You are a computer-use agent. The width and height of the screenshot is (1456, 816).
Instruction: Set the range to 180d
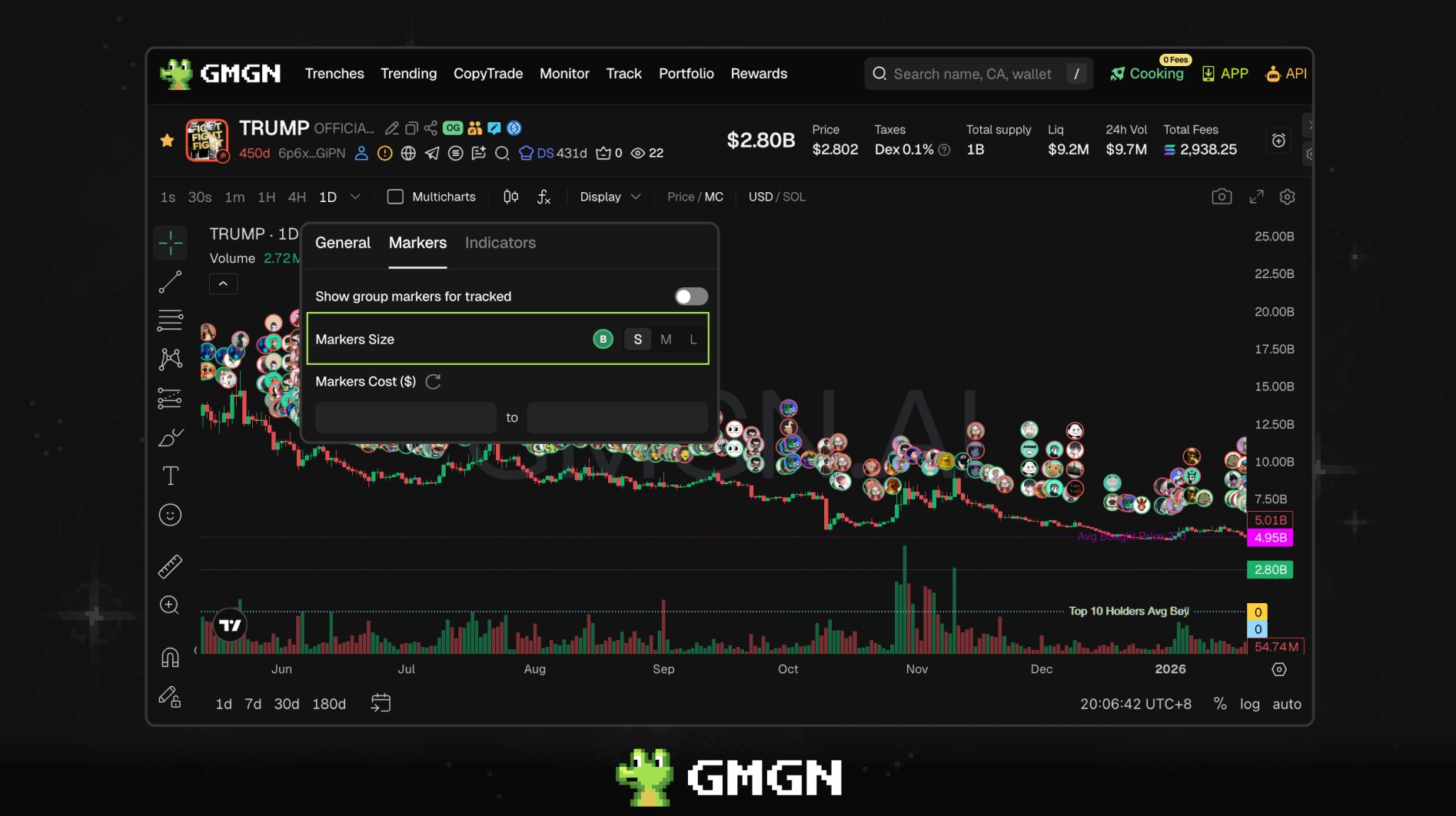tap(329, 704)
